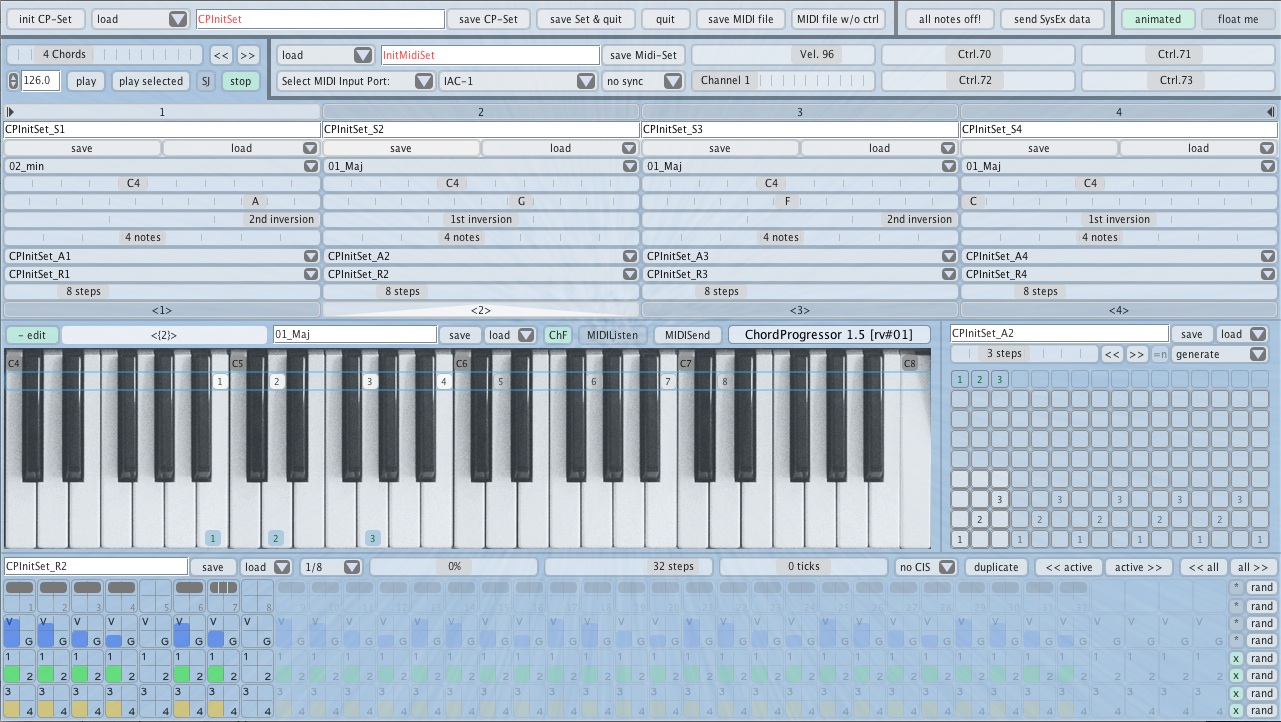This screenshot has width=1281, height=722.
Task: Click the << button in the arpeggio panel
Action: point(1112,353)
